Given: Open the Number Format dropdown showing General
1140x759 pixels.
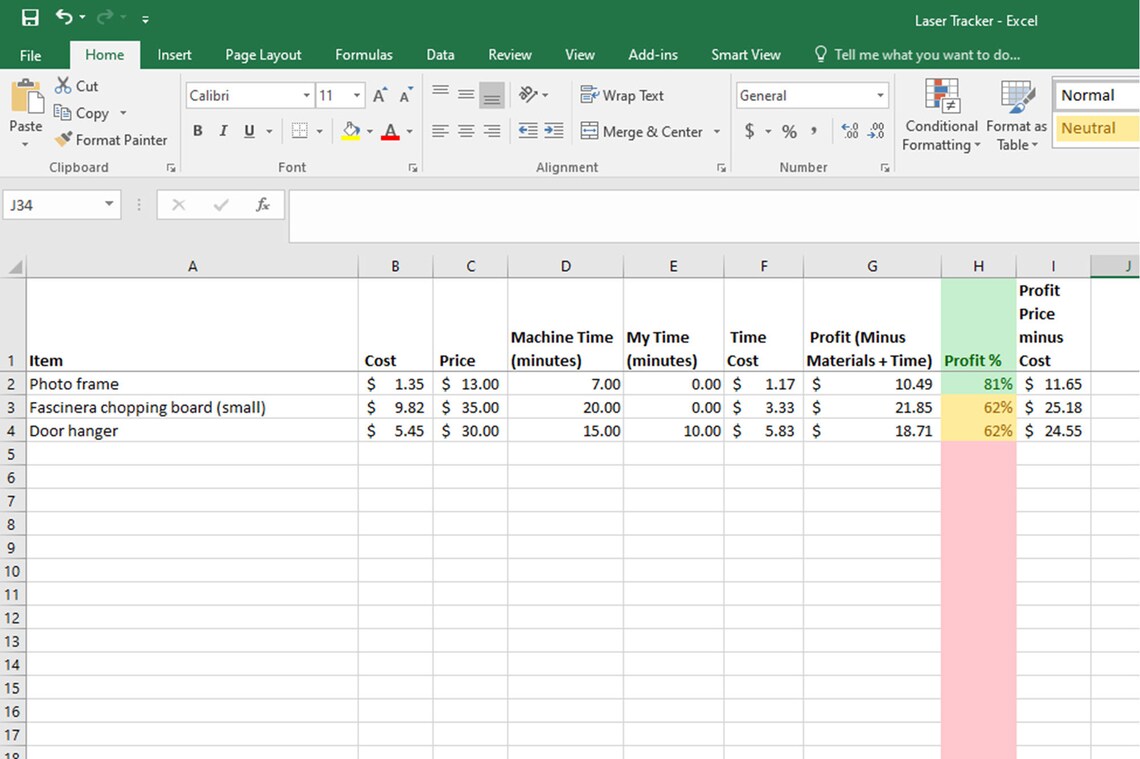Looking at the screenshot, I should (x=811, y=95).
